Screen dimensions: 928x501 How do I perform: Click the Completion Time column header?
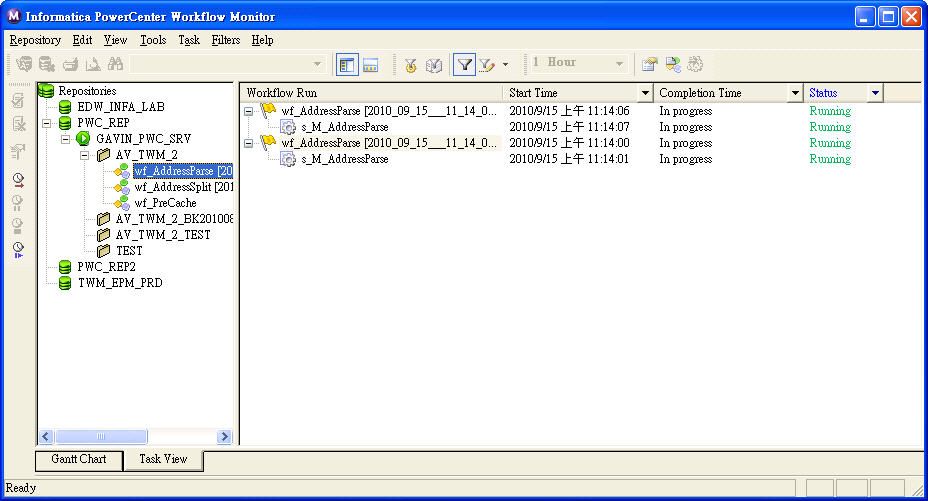point(721,93)
